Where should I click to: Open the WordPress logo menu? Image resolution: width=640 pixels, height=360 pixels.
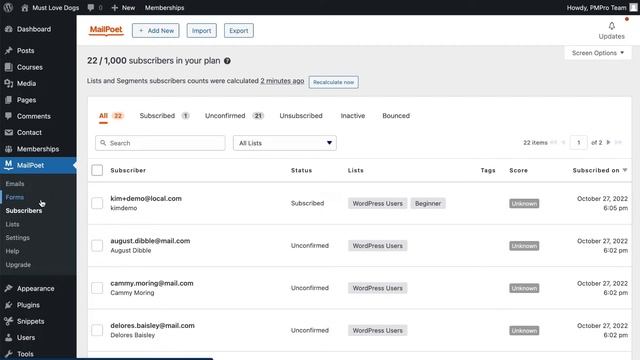tap(8, 7)
